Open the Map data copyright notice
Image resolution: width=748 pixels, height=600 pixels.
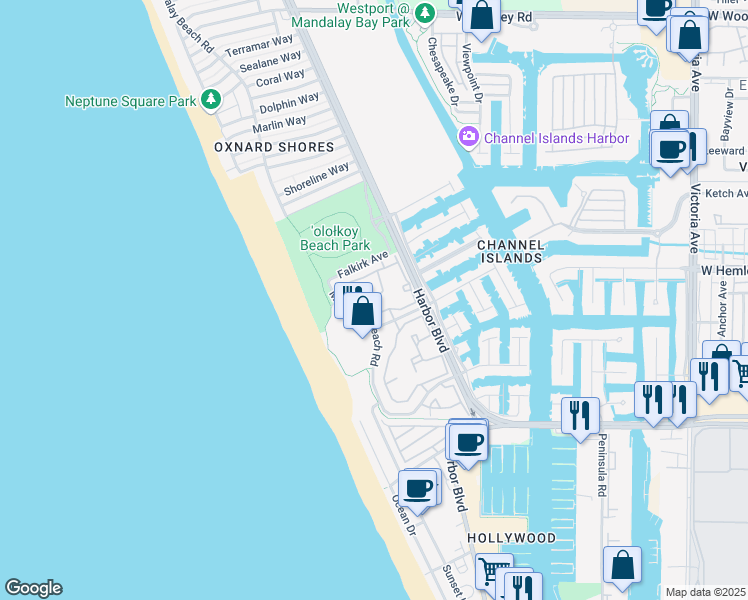[706, 592]
